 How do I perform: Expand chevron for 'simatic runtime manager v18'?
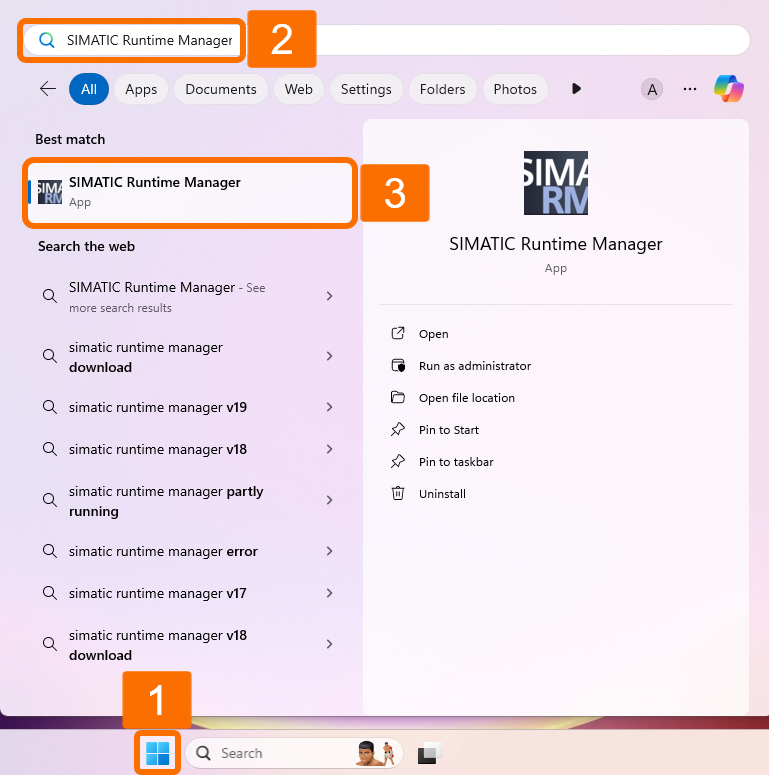(x=329, y=449)
